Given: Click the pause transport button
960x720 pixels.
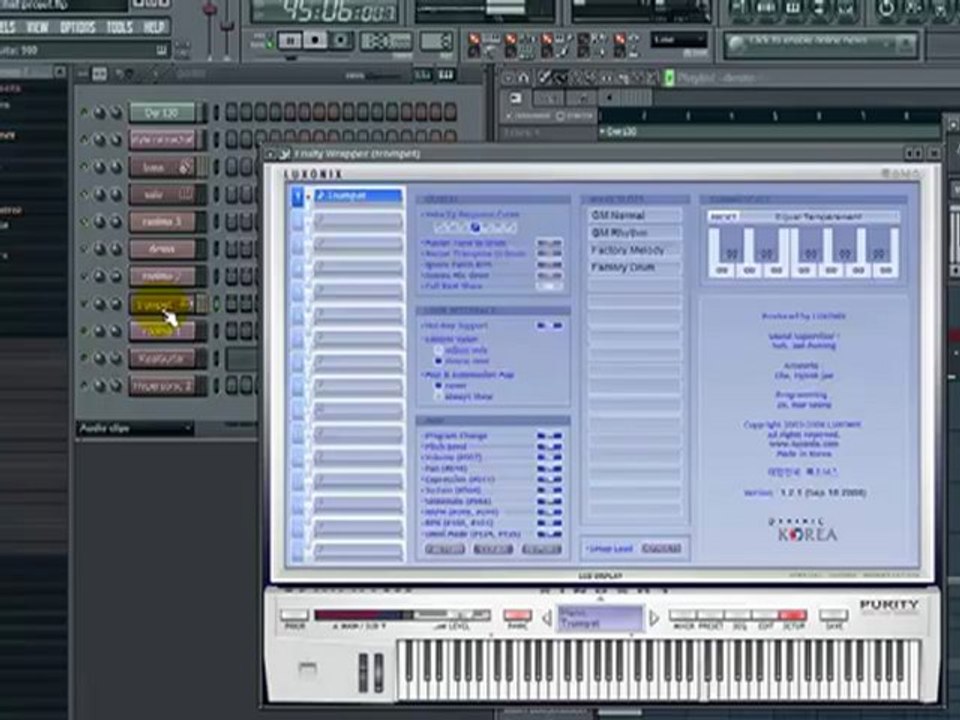Looking at the screenshot, I should (x=290, y=40).
